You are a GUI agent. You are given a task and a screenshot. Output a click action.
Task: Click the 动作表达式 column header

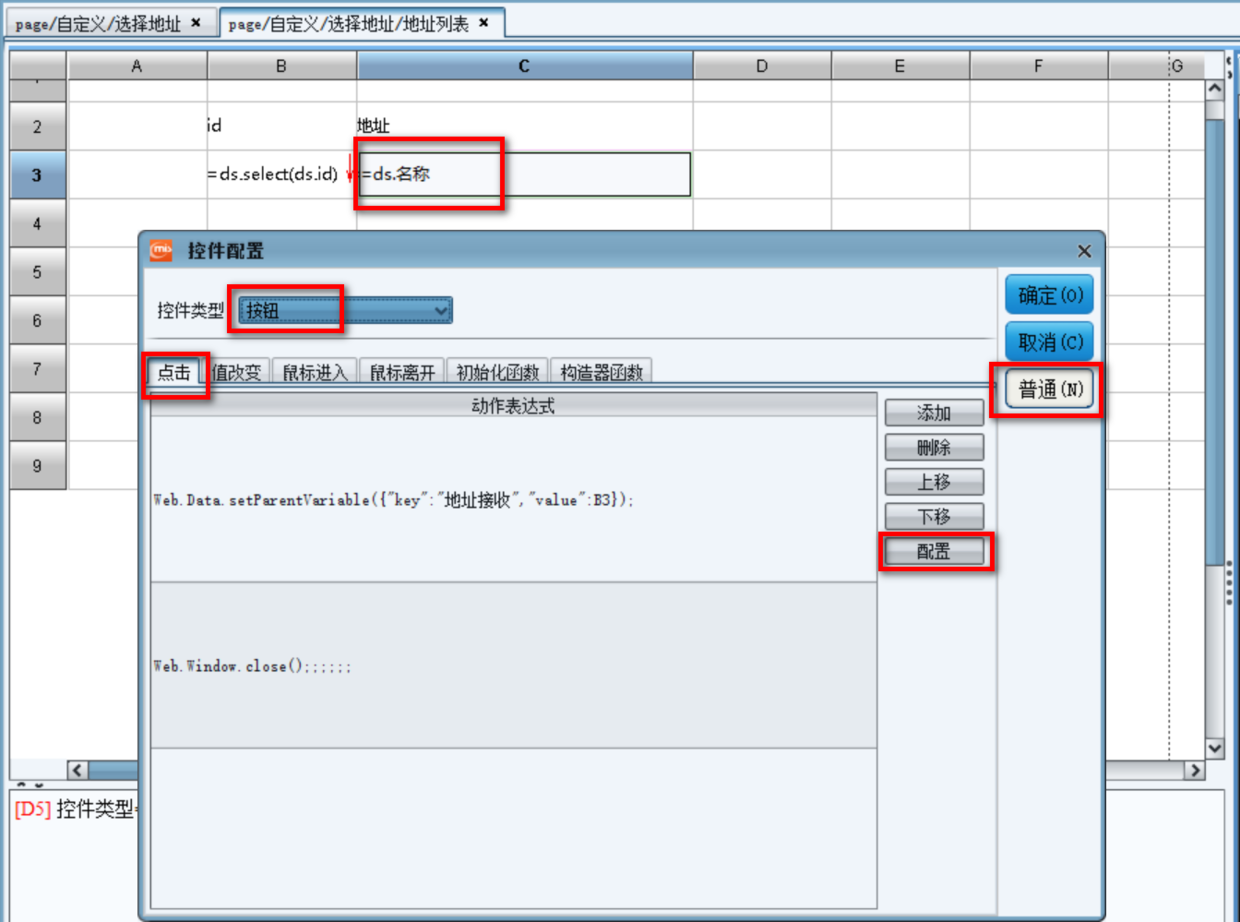point(514,405)
